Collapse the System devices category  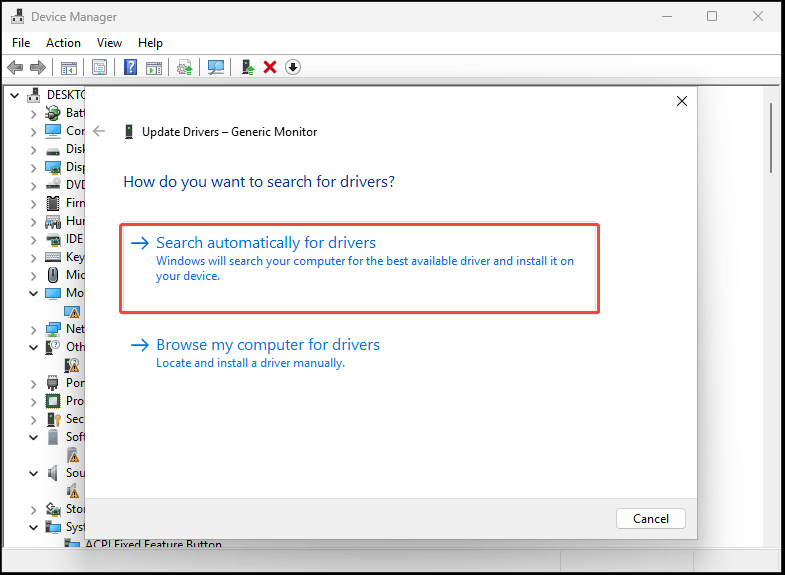[33, 527]
